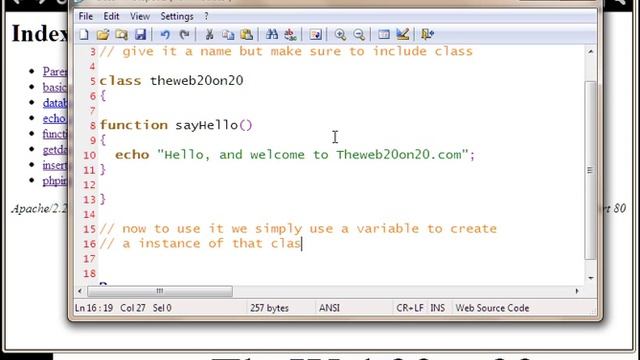Open the 'insert' link in browser window
640x360 pixels.
point(55,165)
